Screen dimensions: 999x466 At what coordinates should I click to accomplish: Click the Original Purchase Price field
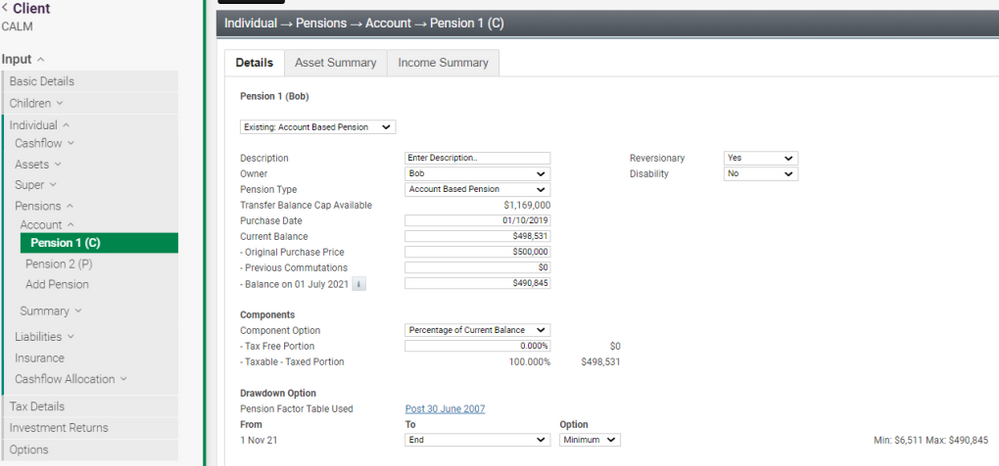pyautogui.click(x=477, y=252)
